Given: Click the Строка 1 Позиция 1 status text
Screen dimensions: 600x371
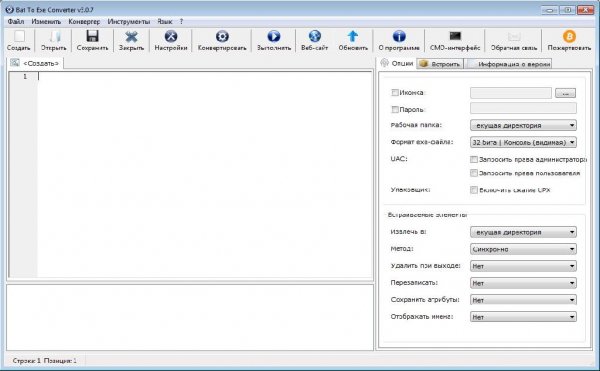Looking at the screenshot, I should point(44,360).
